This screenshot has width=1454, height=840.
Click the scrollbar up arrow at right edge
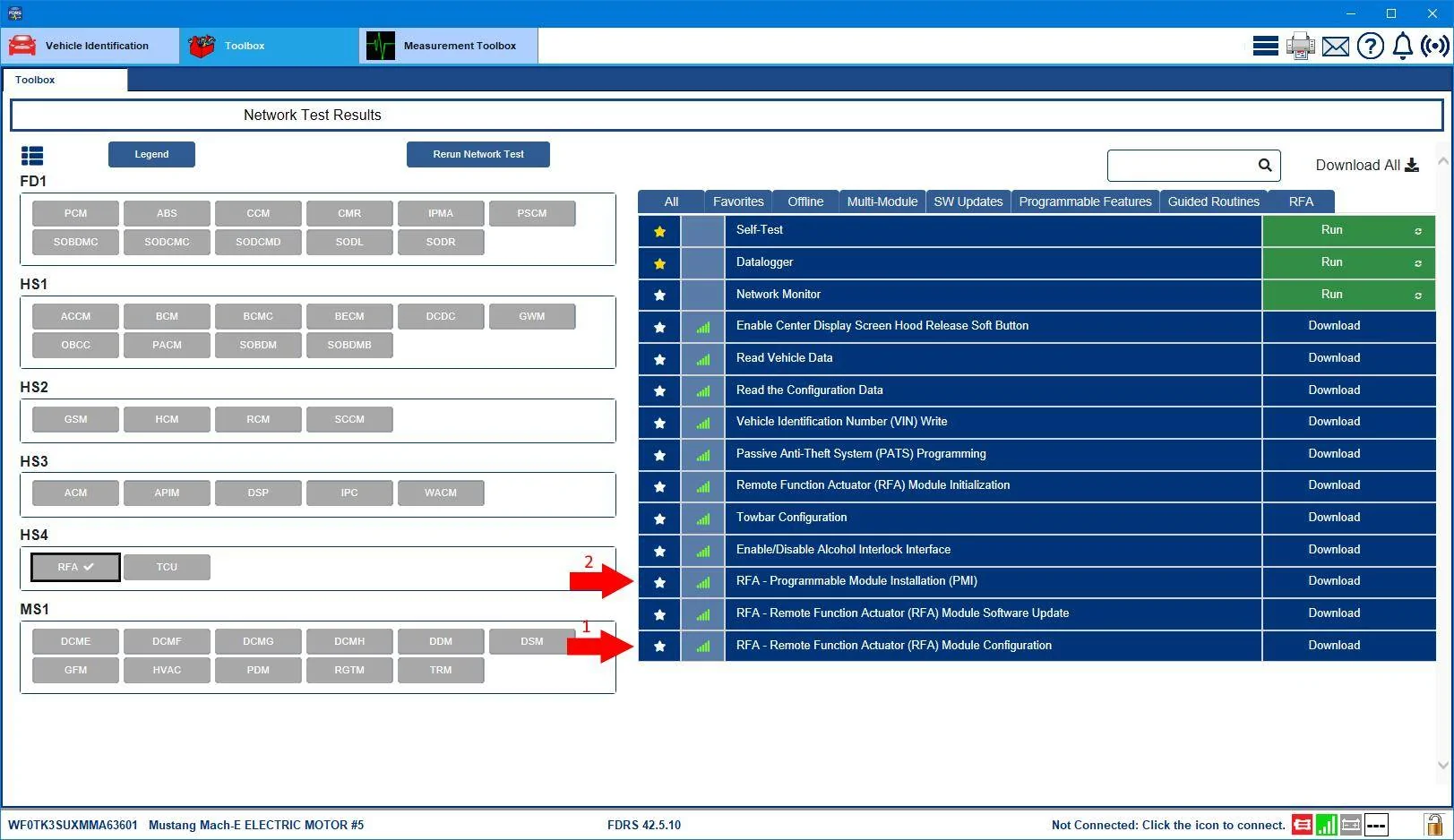click(1442, 161)
